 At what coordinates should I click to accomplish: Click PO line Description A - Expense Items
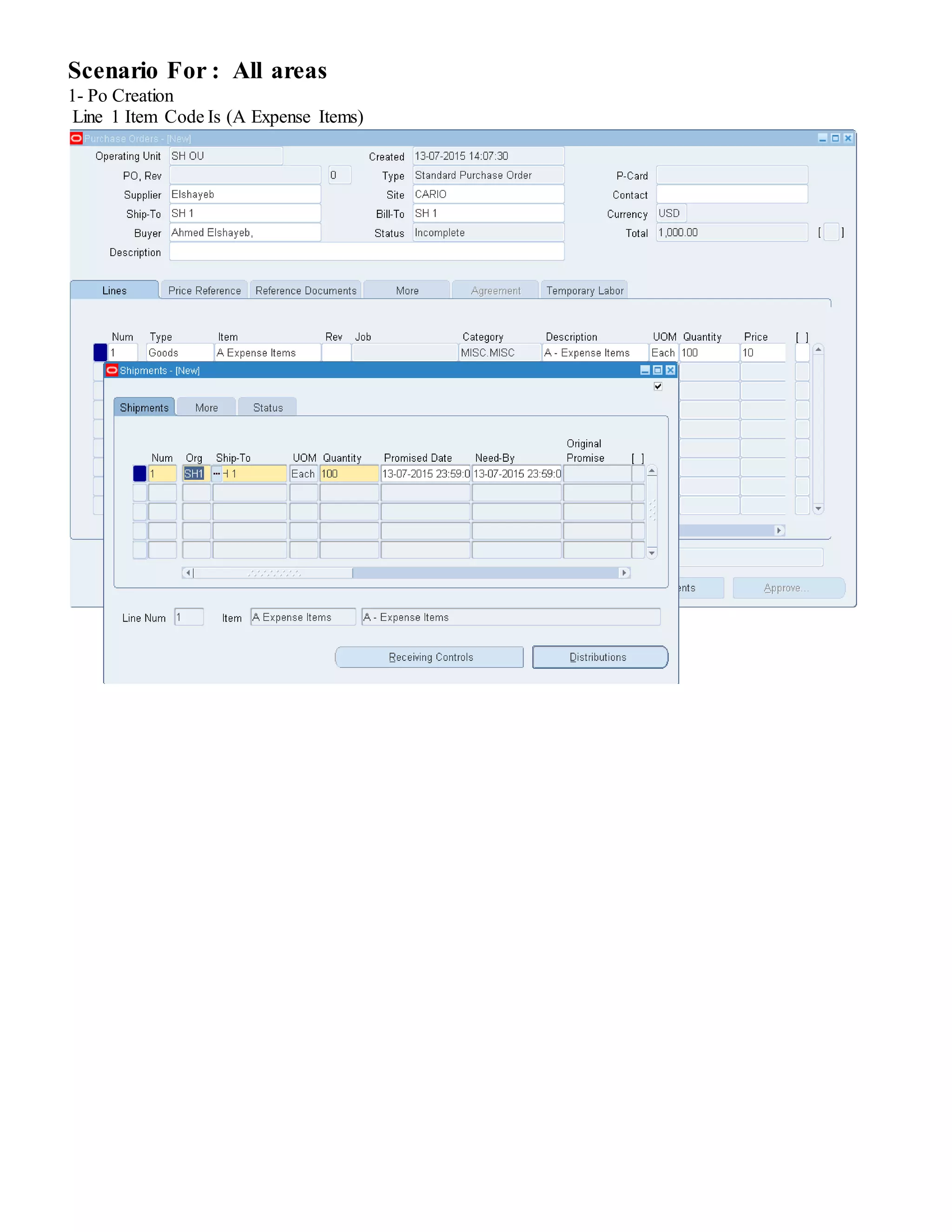(595, 352)
